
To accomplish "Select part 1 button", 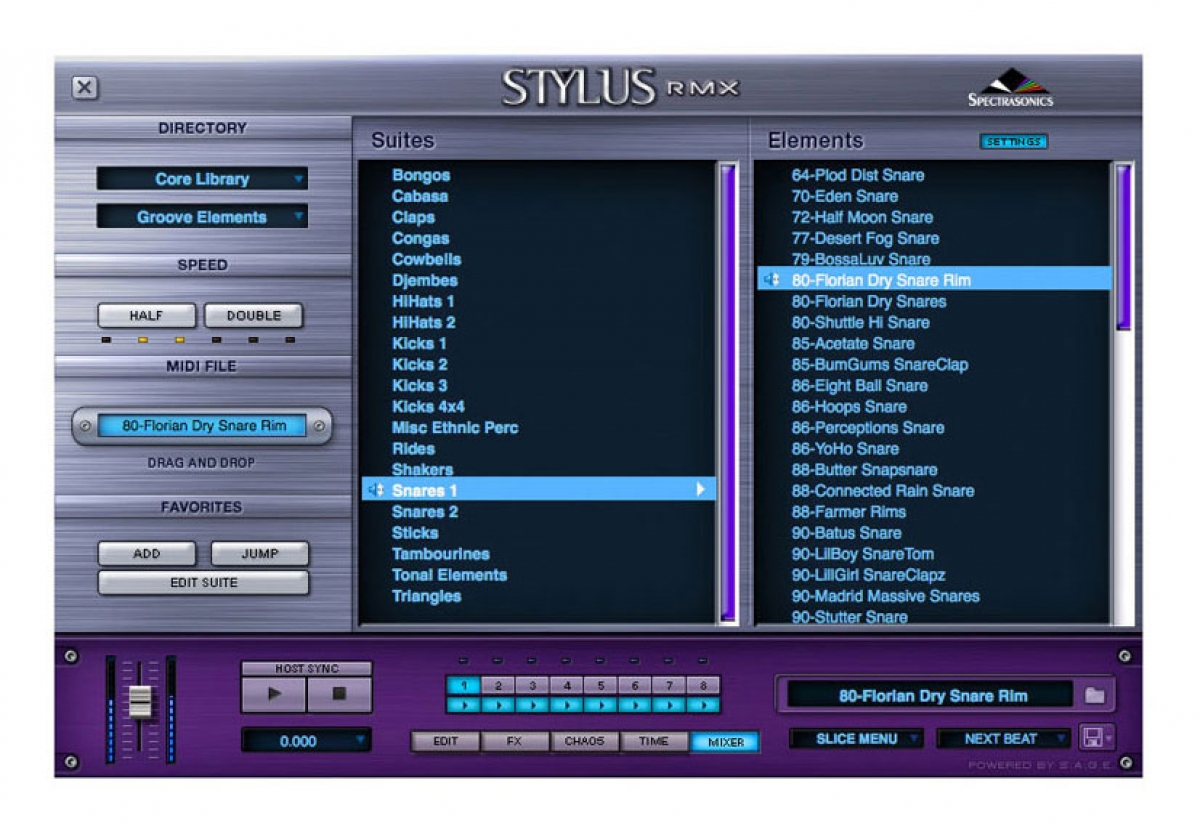I will 463,686.
